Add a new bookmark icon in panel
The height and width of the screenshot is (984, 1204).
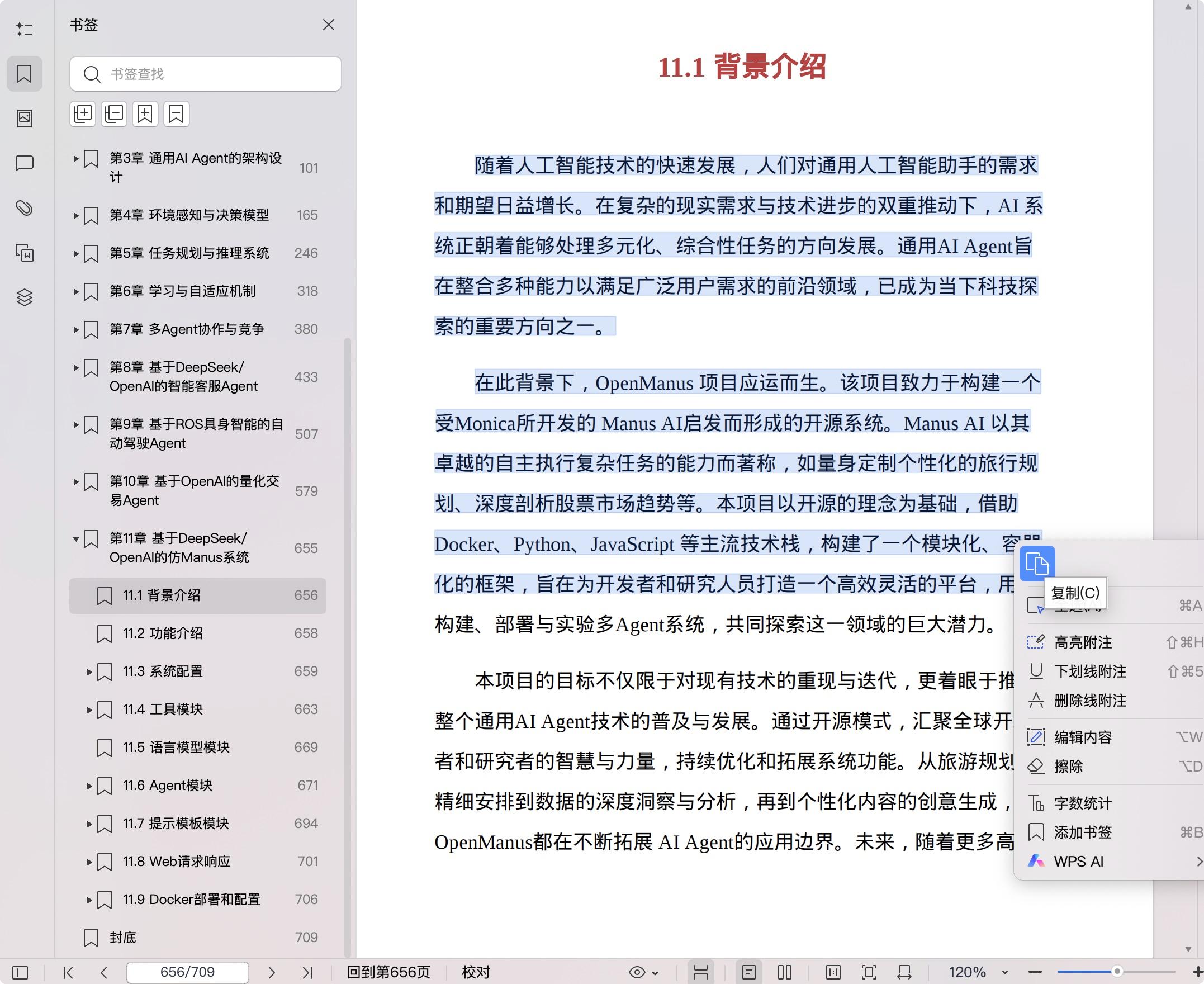coord(145,115)
